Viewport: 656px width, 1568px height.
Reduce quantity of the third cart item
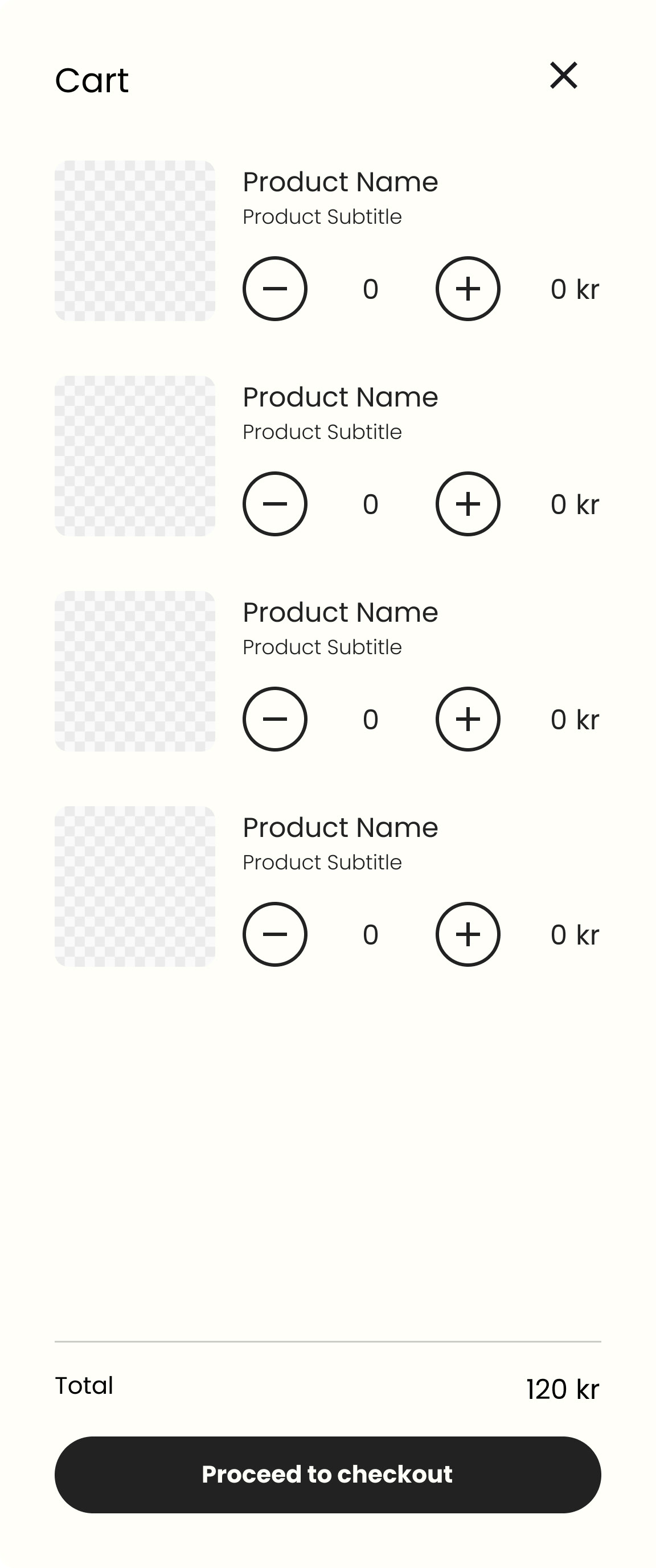pos(275,719)
